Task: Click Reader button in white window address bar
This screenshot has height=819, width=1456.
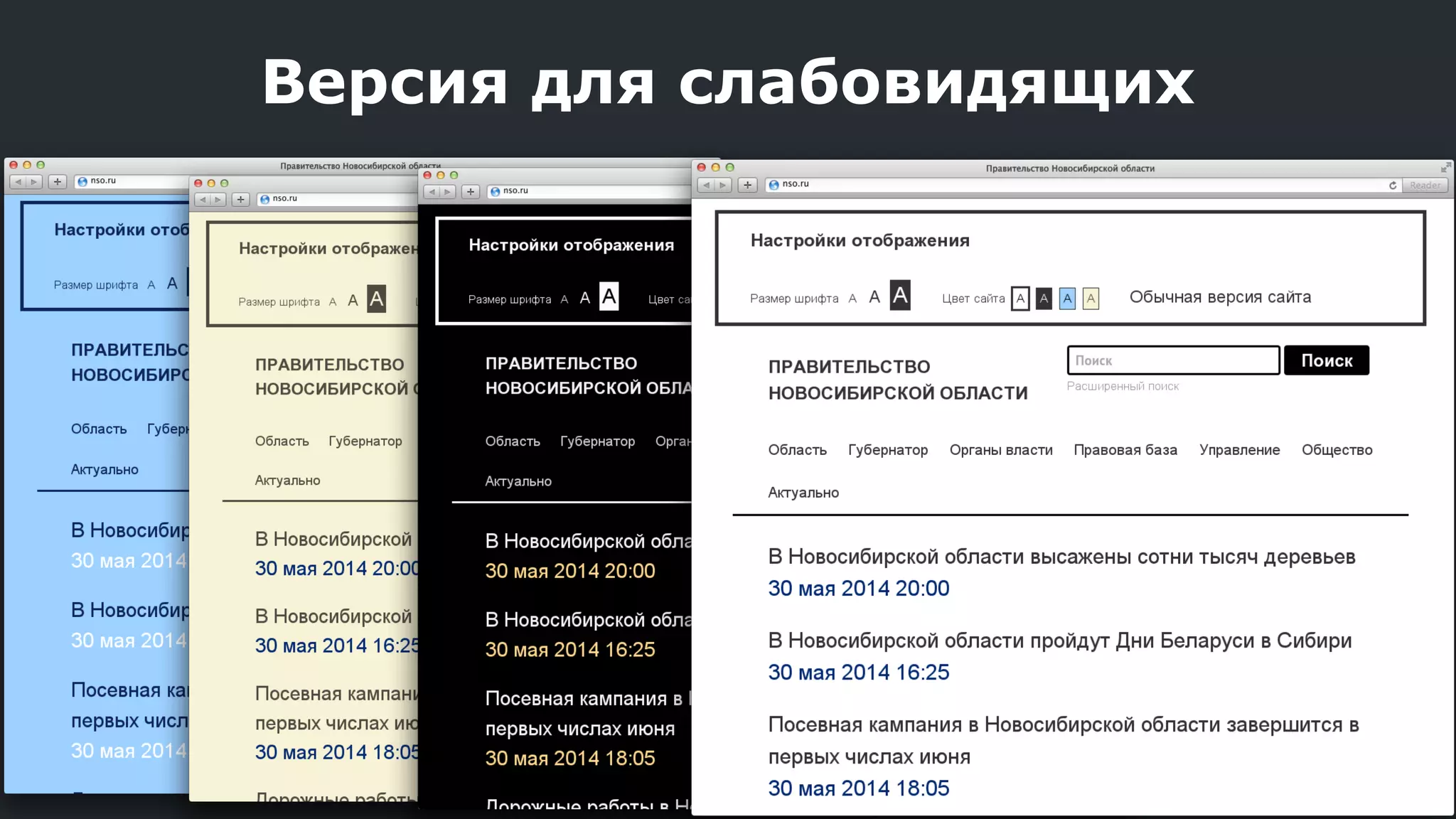Action: pyautogui.click(x=1425, y=185)
